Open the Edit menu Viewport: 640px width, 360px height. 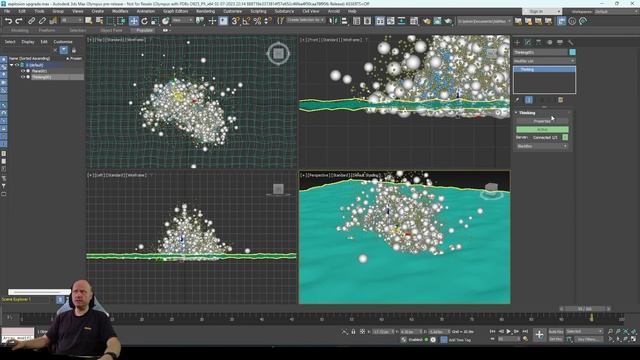[x=22, y=11]
